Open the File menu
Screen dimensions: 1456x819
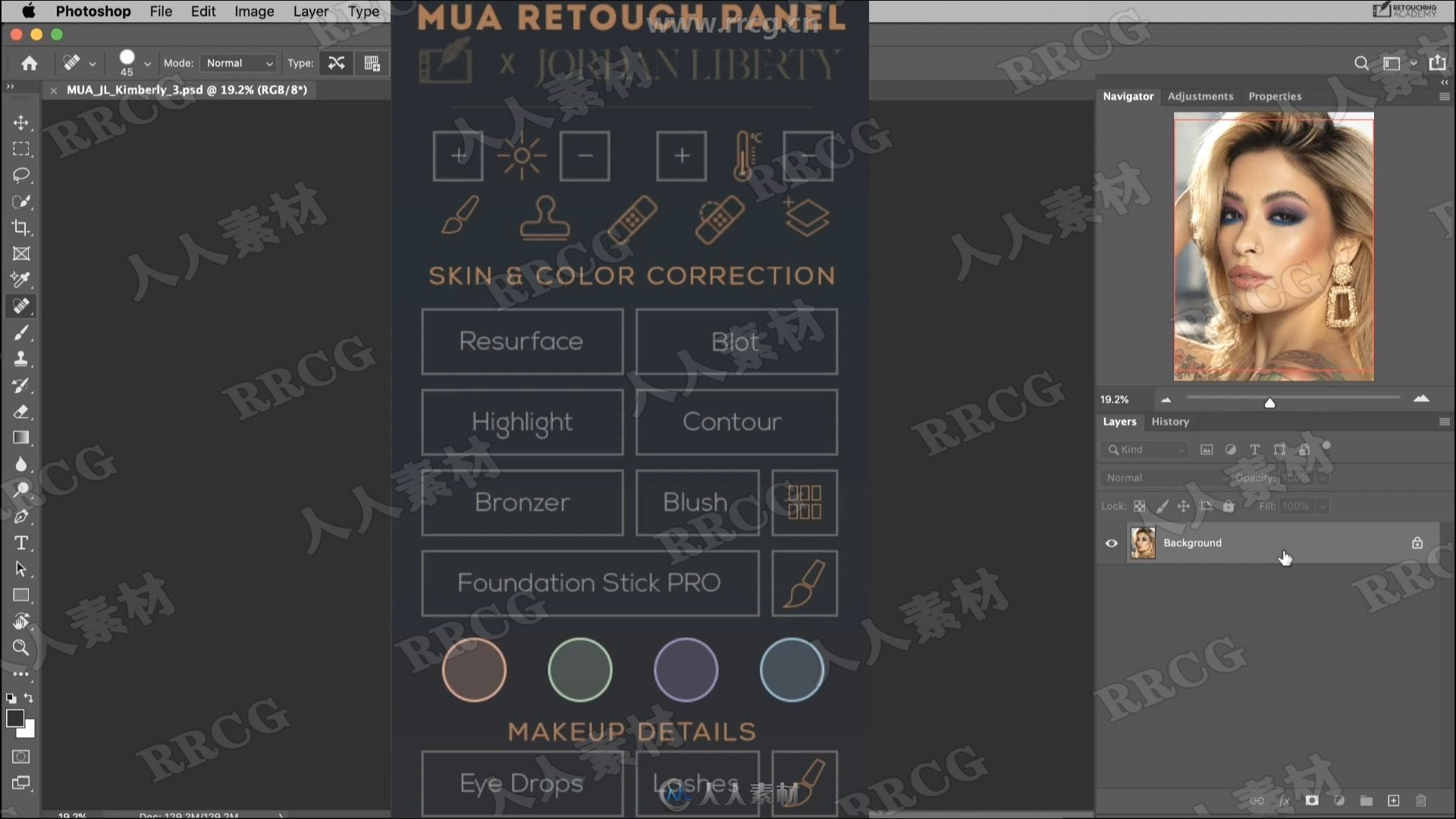point(161,11)
